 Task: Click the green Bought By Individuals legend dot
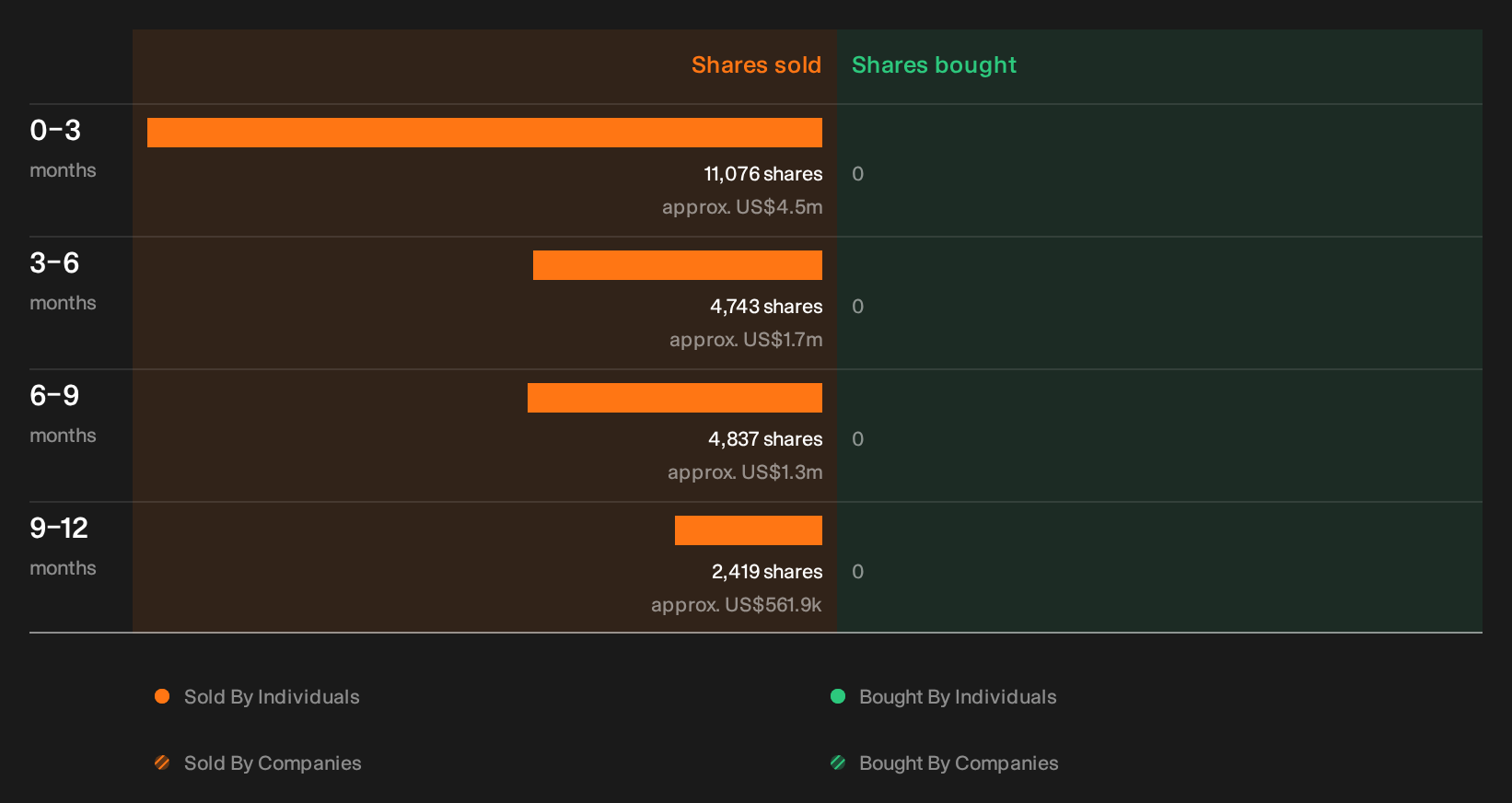[838, 696]
